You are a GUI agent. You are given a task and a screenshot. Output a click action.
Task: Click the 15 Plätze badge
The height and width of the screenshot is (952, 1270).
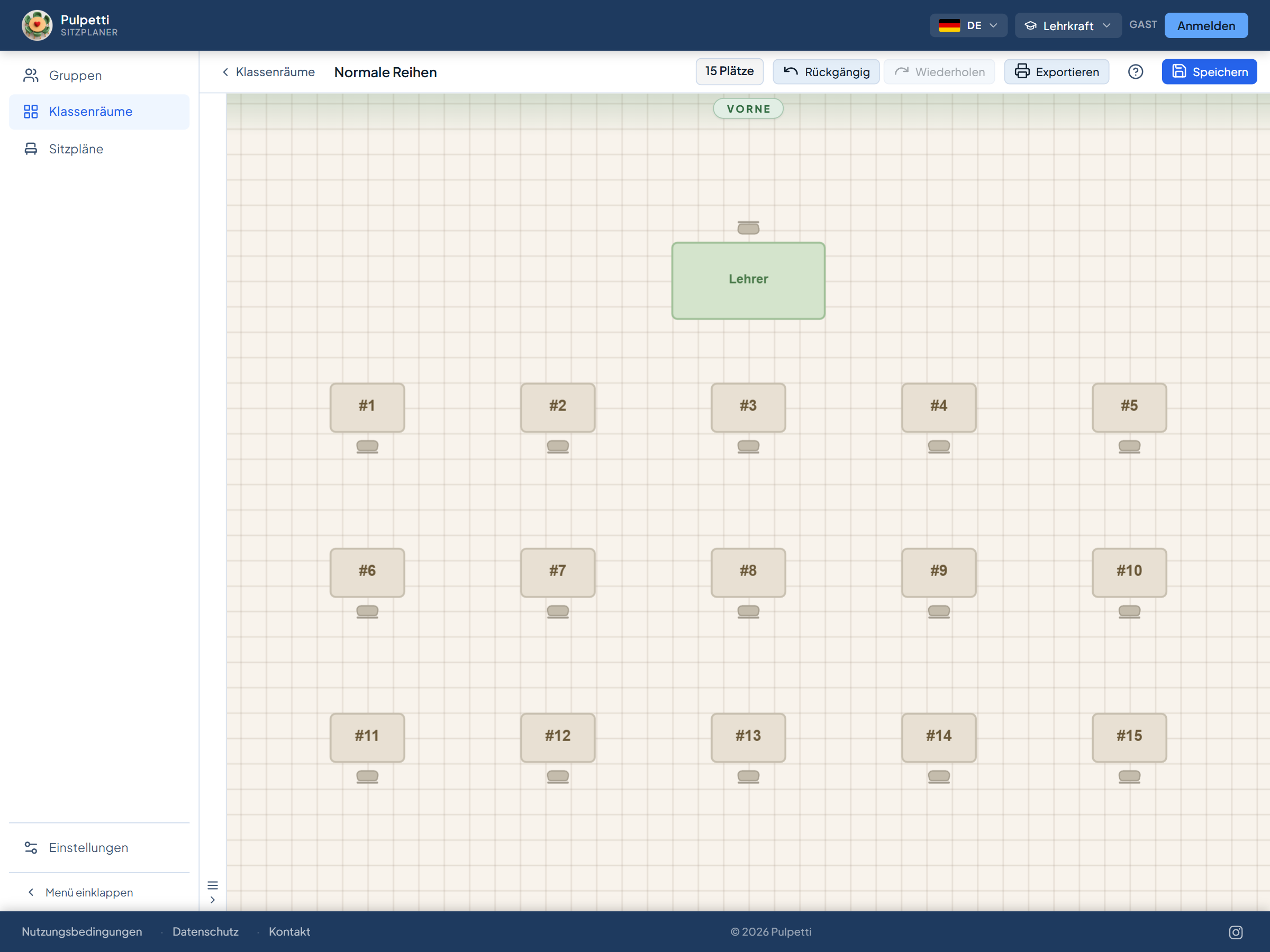point(729,71)
